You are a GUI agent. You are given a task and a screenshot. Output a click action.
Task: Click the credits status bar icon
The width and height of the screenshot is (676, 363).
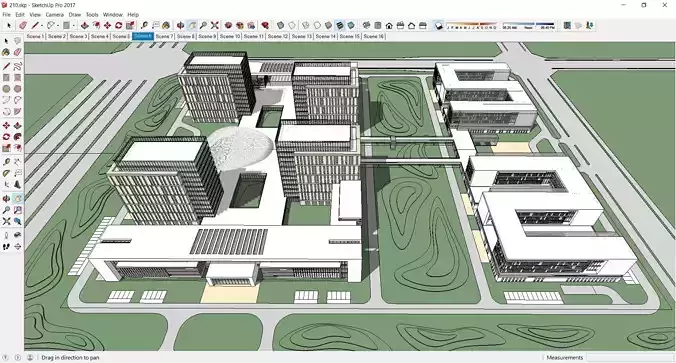[18, 357]
